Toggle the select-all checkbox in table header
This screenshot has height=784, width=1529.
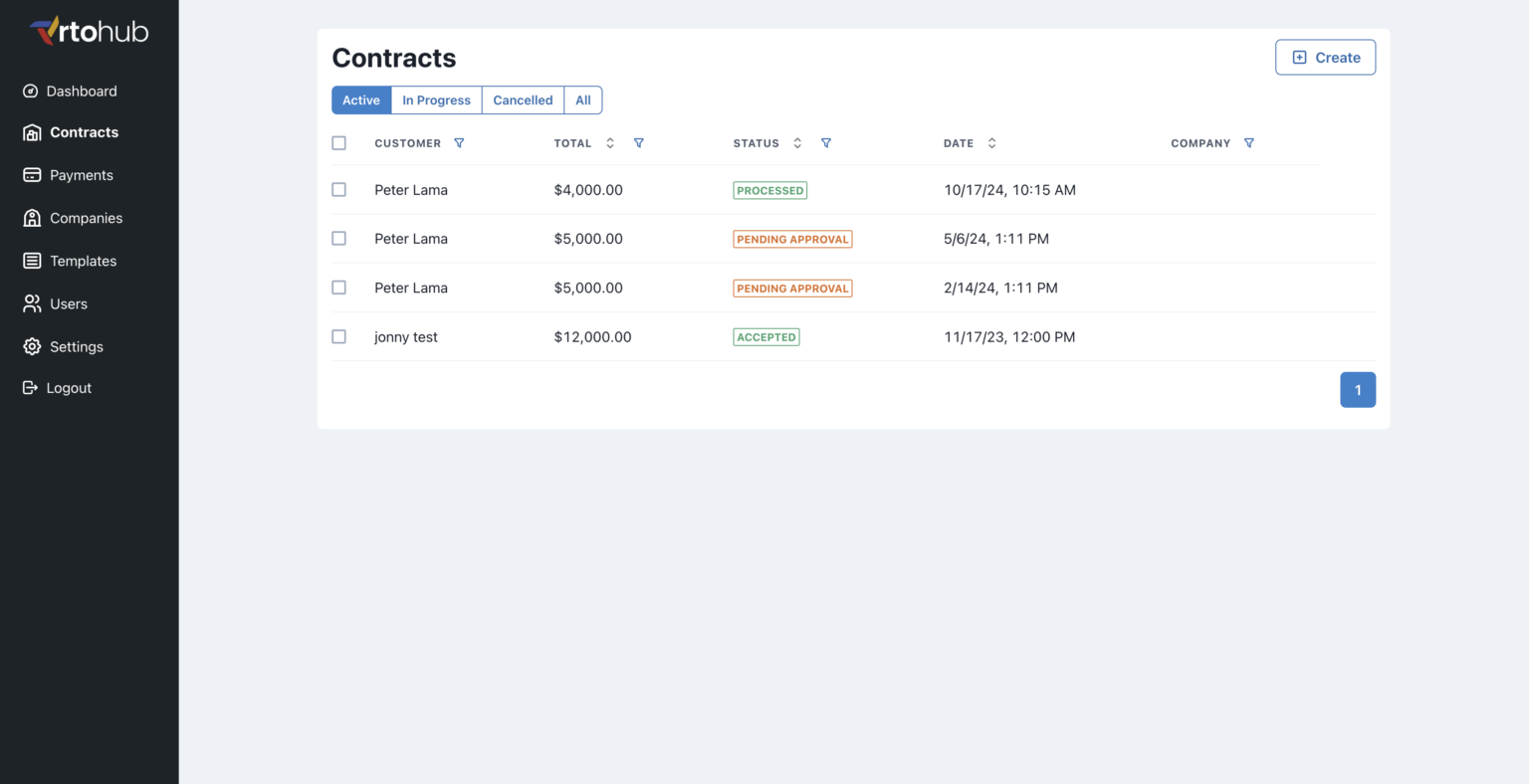(339, 143)
